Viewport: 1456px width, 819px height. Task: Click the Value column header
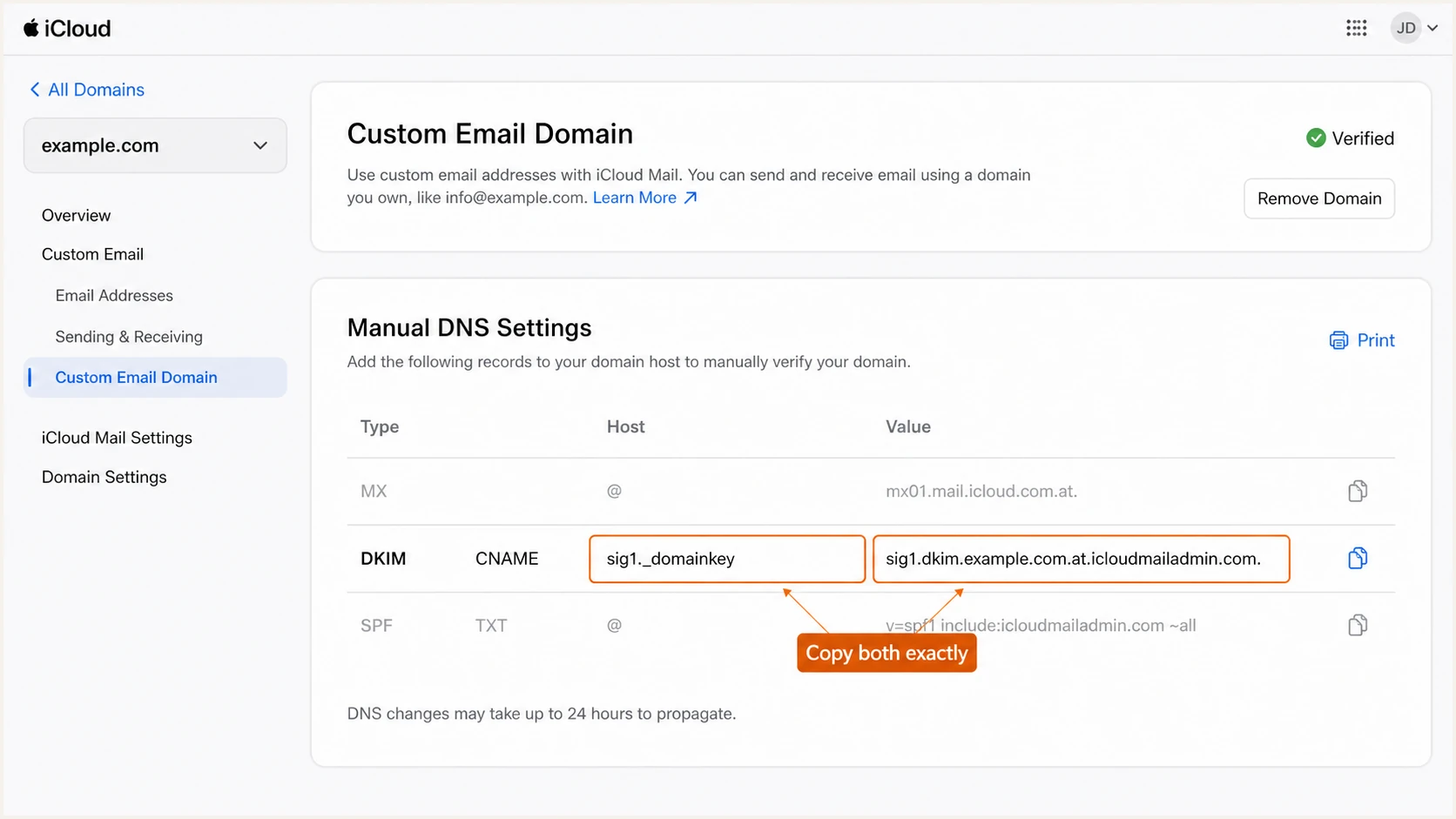point(908,426)
